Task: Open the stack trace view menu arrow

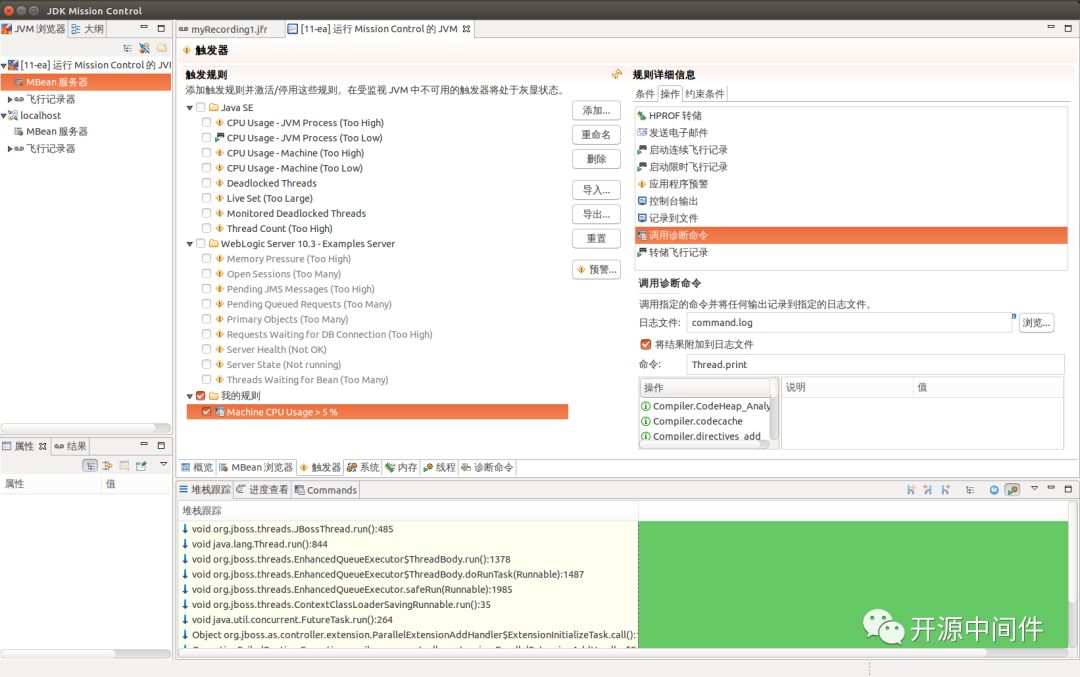Action: point(1034,488)
